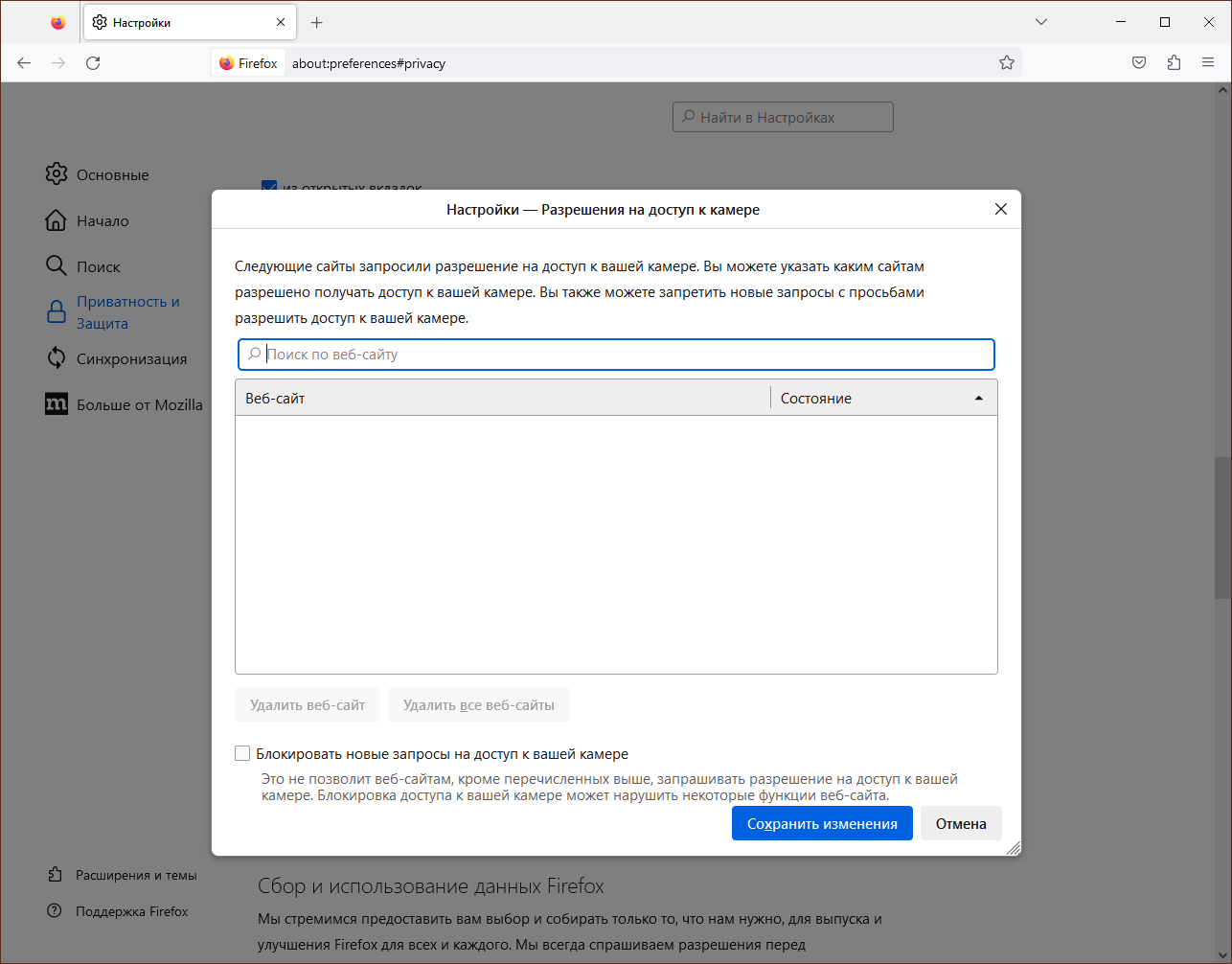The height and width of the screenshot is (964, 1232).
Task: Enable blocking new camera access requests
Action: coord(243,754)
